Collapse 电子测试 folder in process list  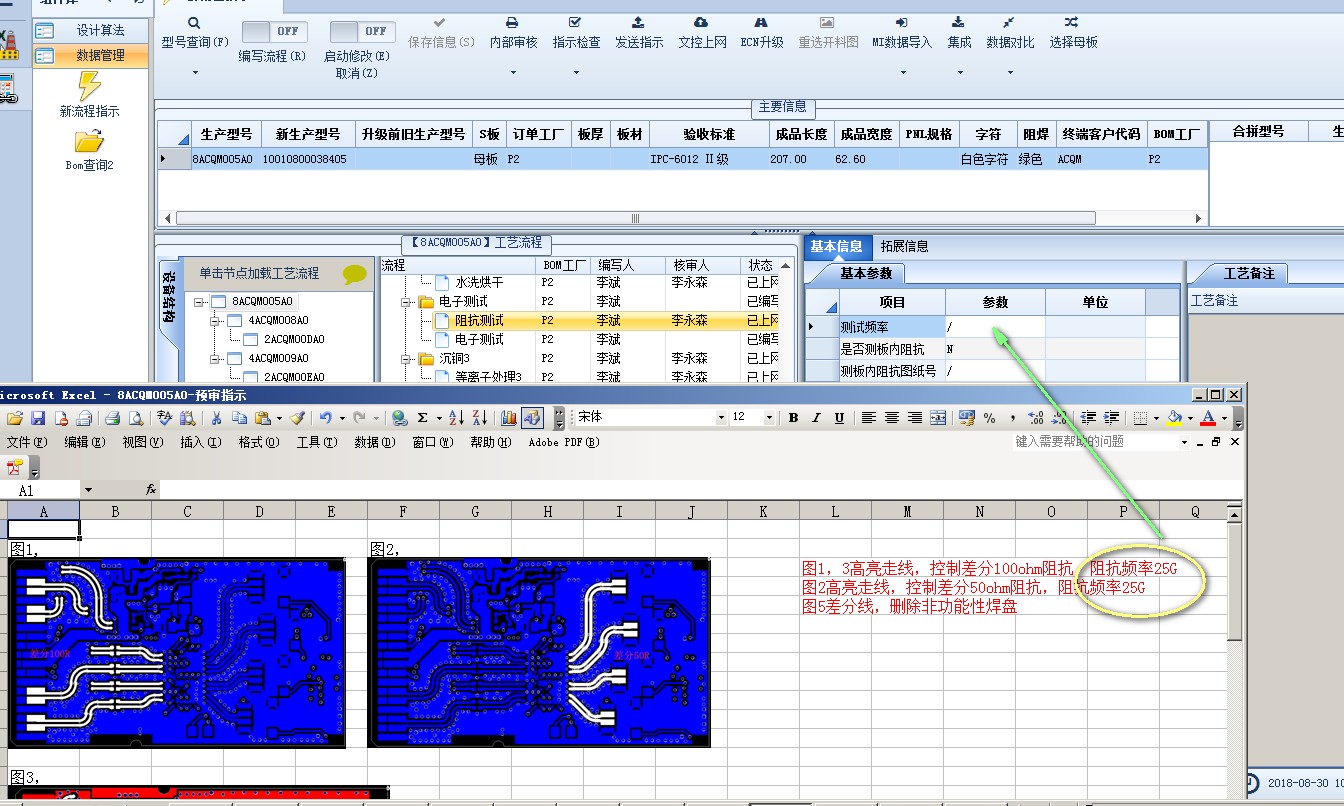click(407, 301)
